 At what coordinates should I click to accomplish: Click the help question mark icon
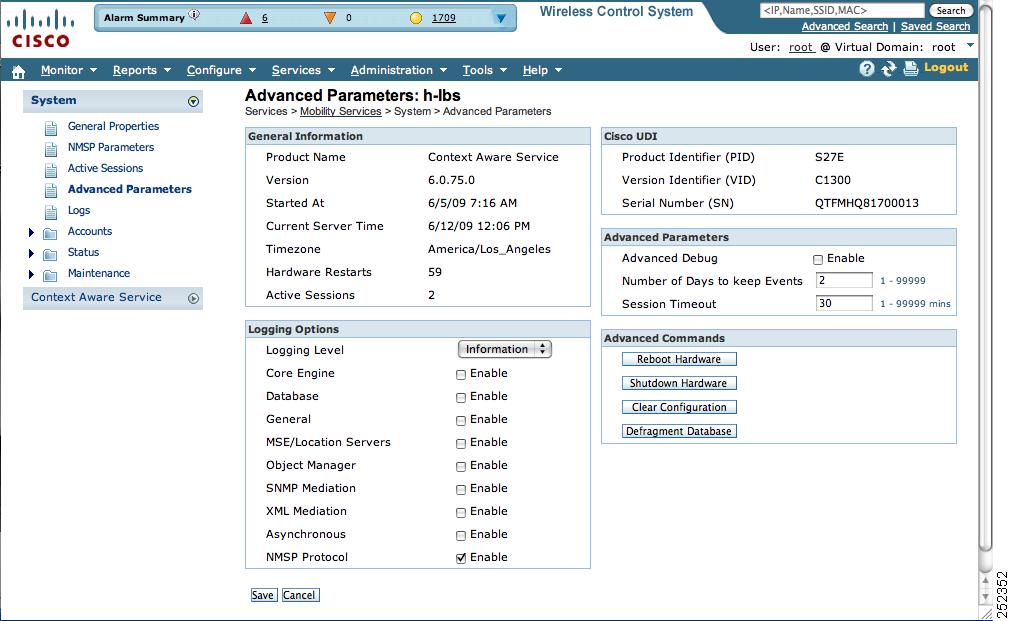click(866, 69)
